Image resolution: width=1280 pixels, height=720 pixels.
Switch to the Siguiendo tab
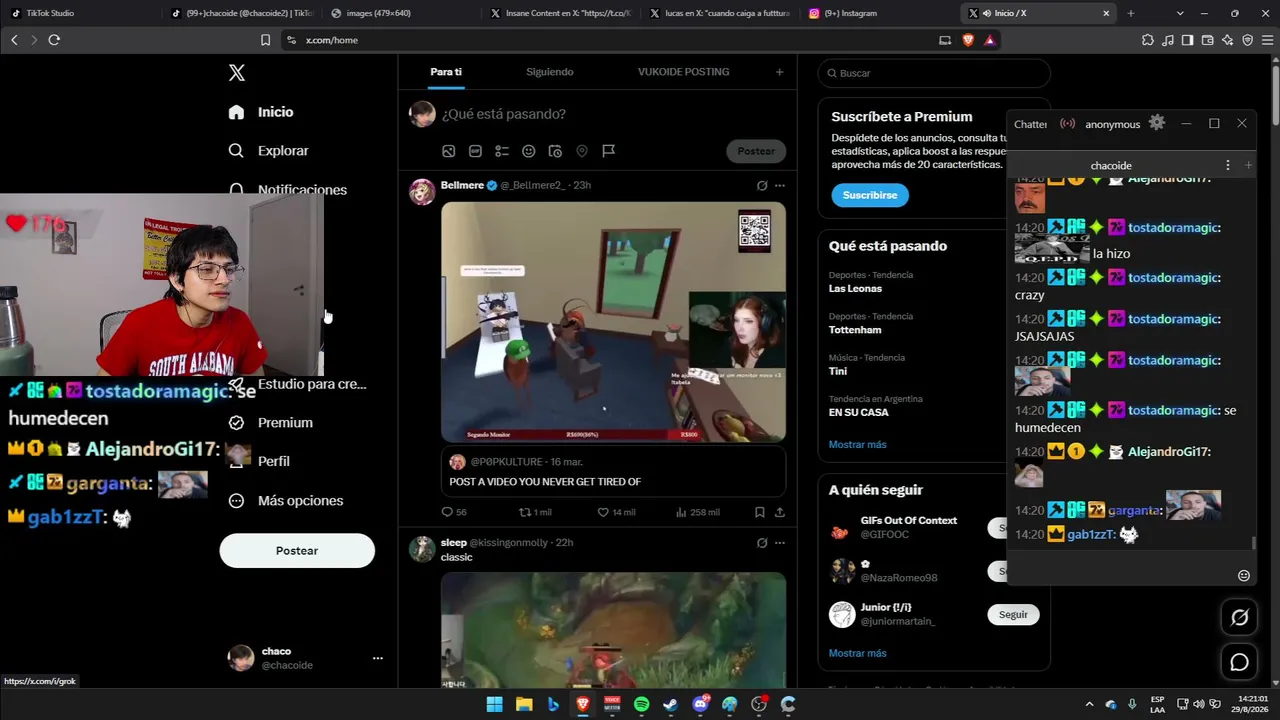[x=550, y=72]
